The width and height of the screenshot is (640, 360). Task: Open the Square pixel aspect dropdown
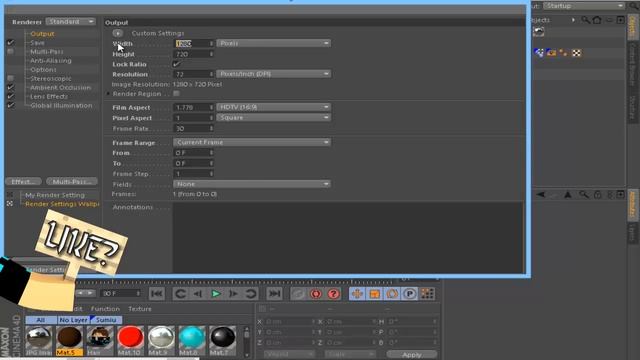pyautogui.click(x=273, y=118)
